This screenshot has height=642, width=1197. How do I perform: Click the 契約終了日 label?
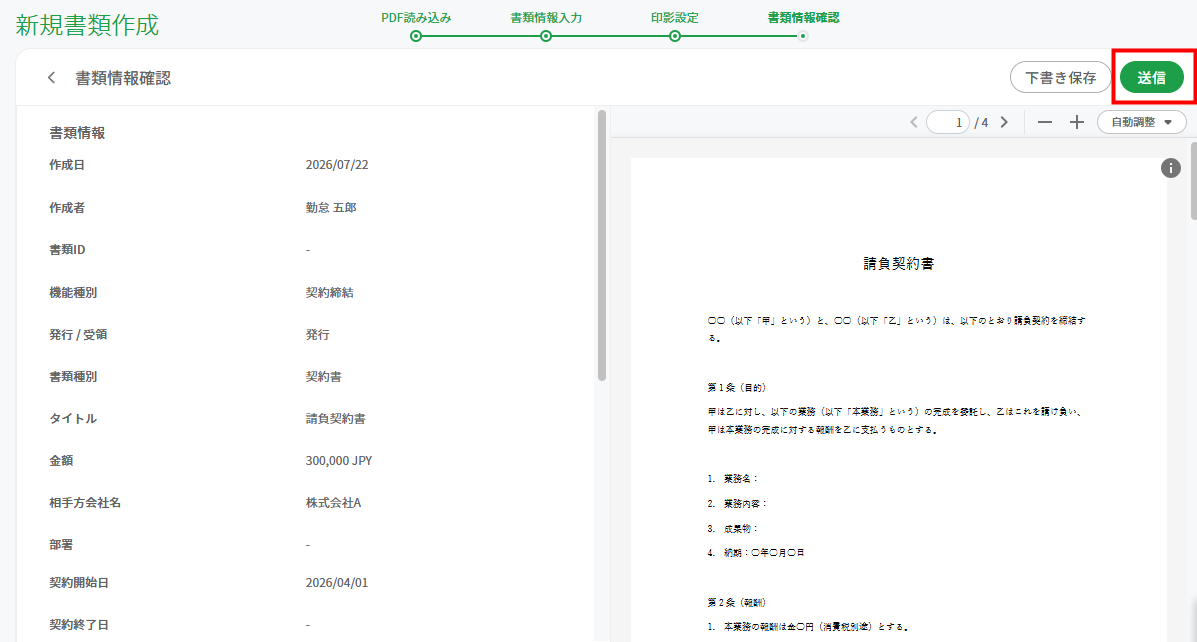point(79,624)
